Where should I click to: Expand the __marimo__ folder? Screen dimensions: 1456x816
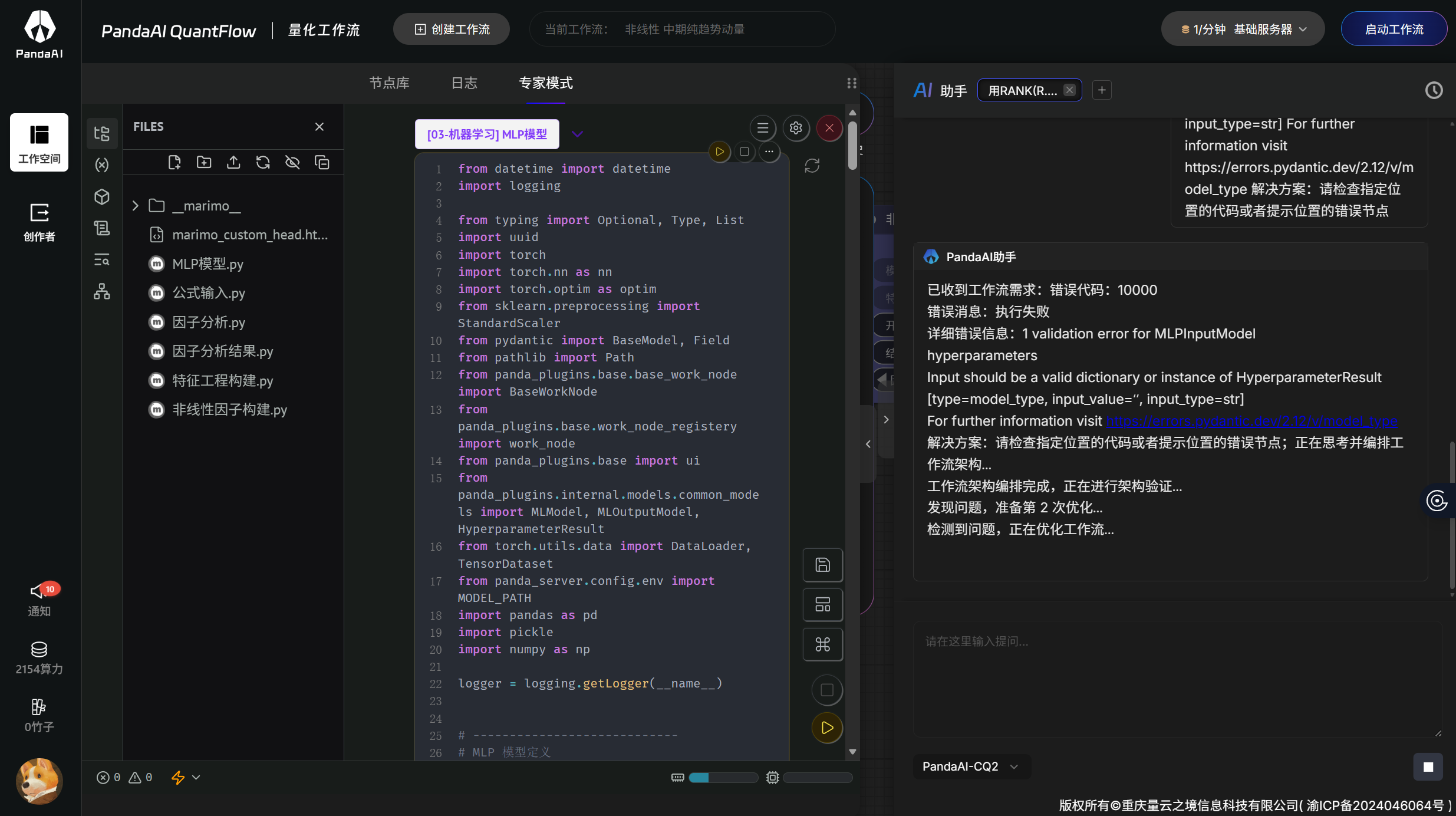pos(135,206)
